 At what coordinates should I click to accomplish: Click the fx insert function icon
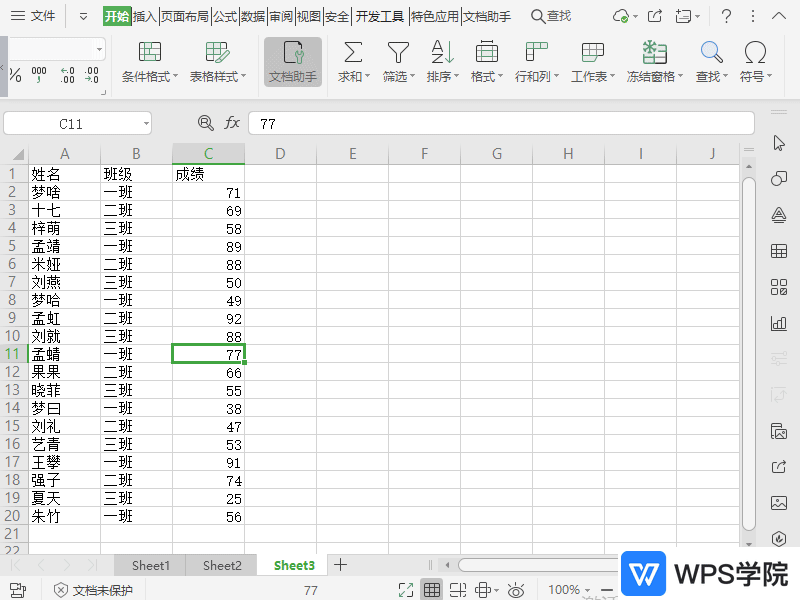[x=232, y=123]
